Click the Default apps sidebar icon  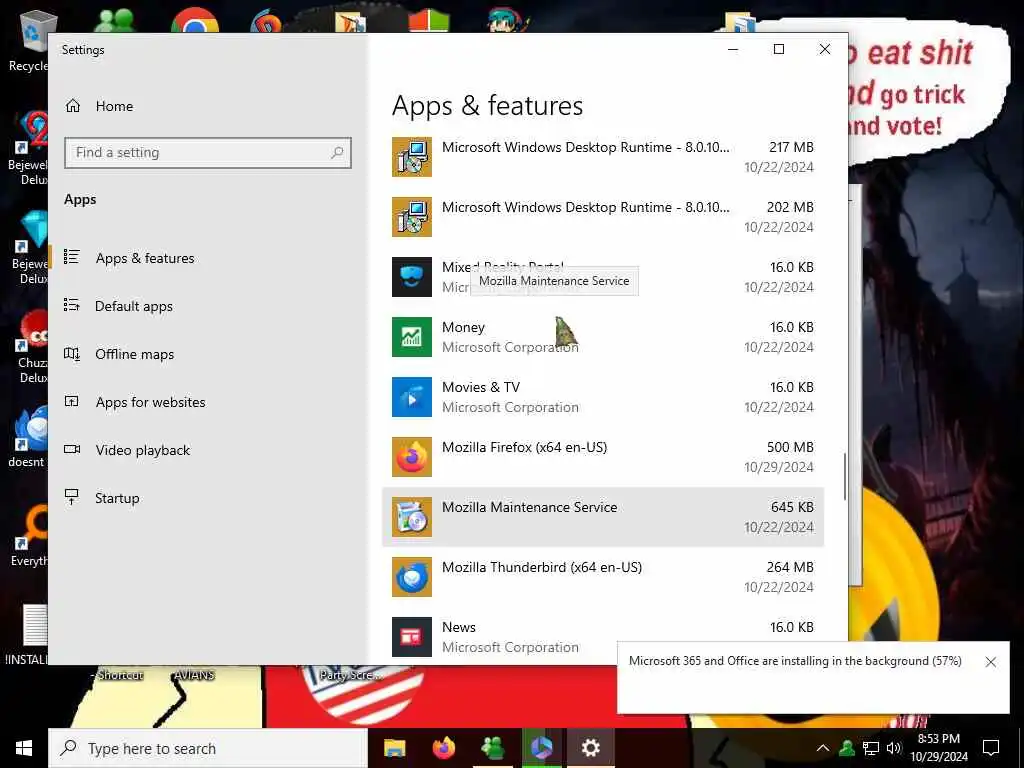click(x=72, y=305)
